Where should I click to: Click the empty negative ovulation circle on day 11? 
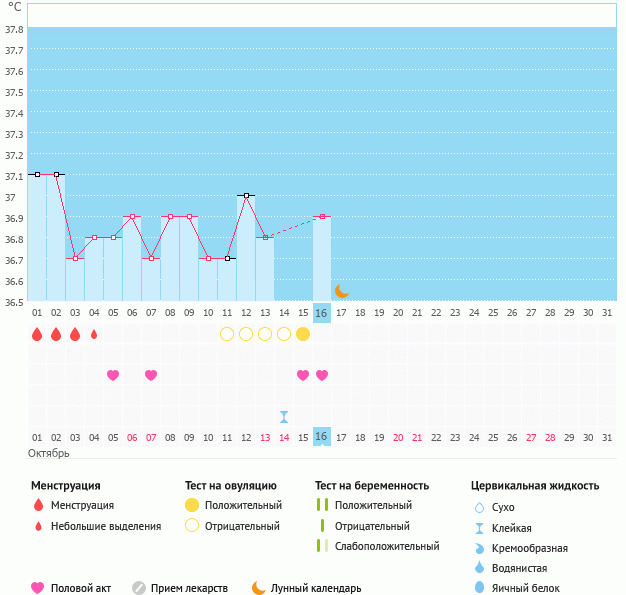point(227,334)
